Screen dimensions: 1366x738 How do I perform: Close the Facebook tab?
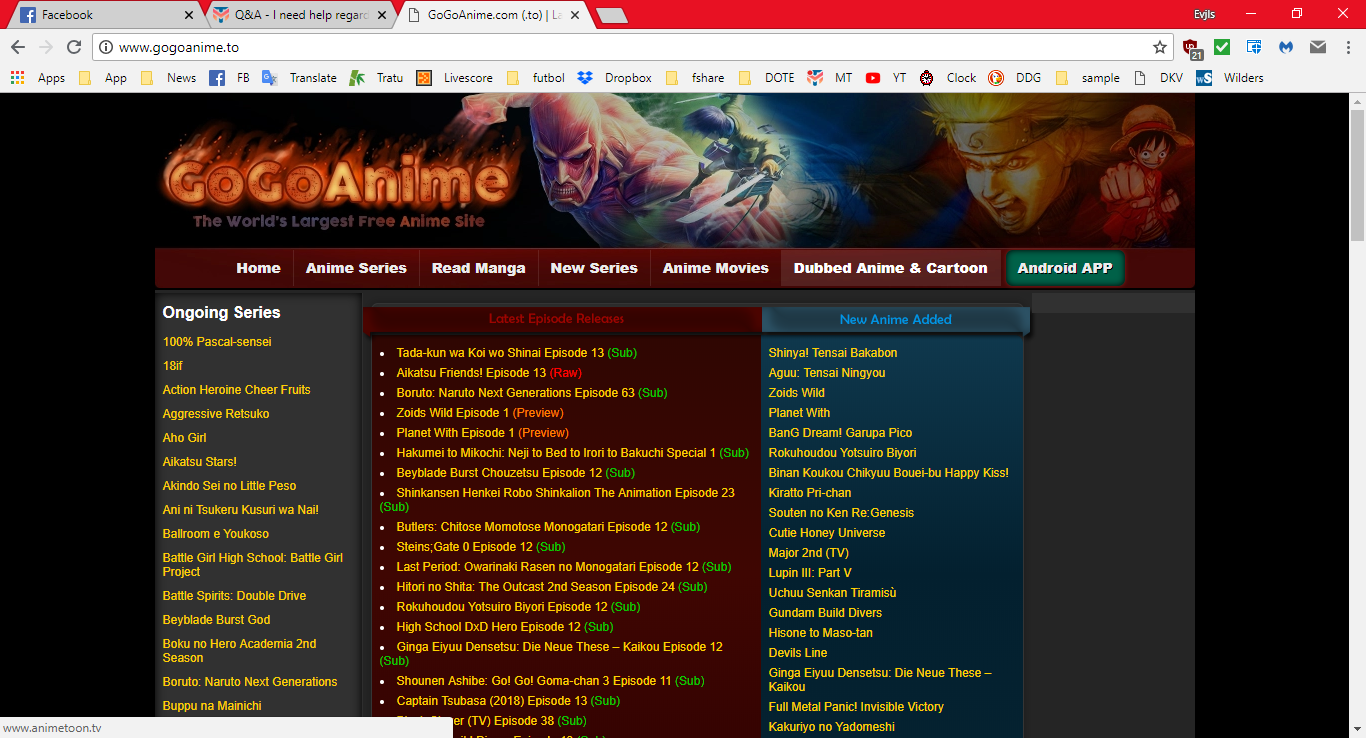(190, 15)
